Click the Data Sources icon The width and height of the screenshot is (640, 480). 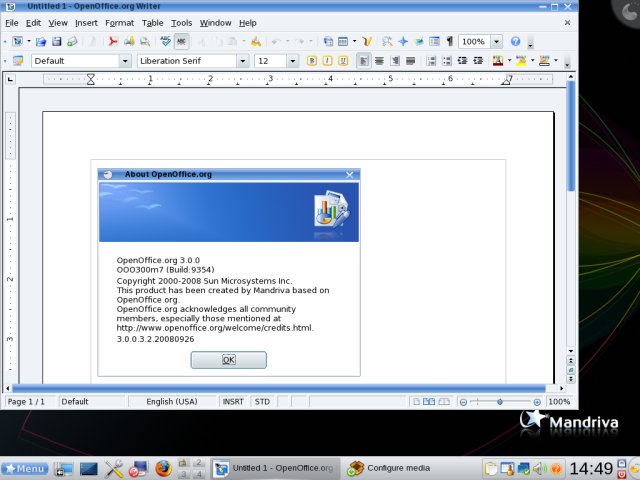point(434,41)
